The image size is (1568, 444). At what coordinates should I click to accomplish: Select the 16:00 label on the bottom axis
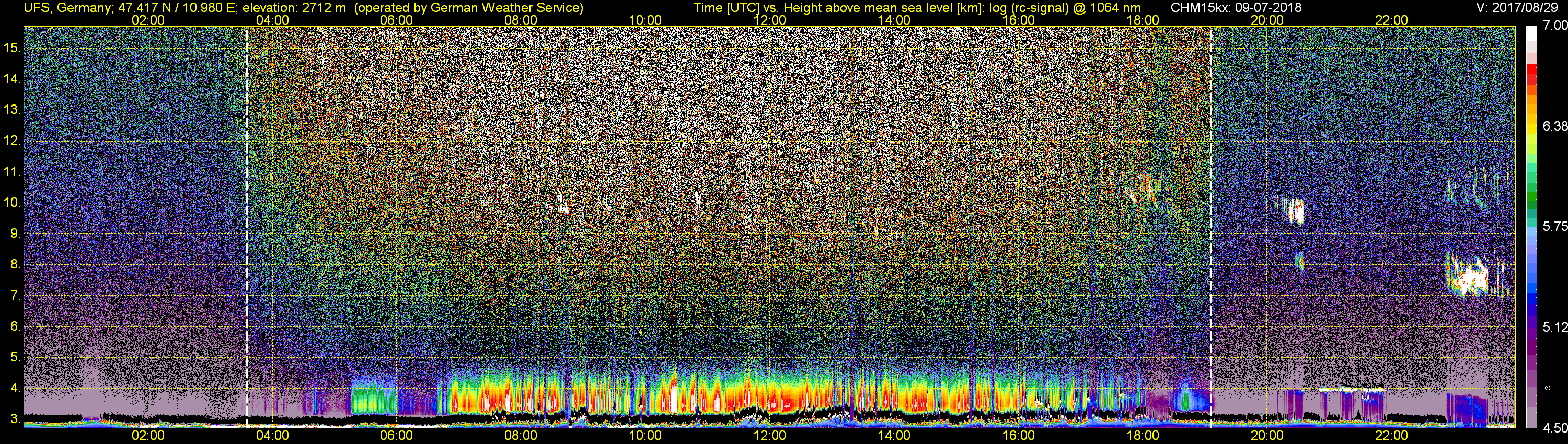(x=1018, y=436)
